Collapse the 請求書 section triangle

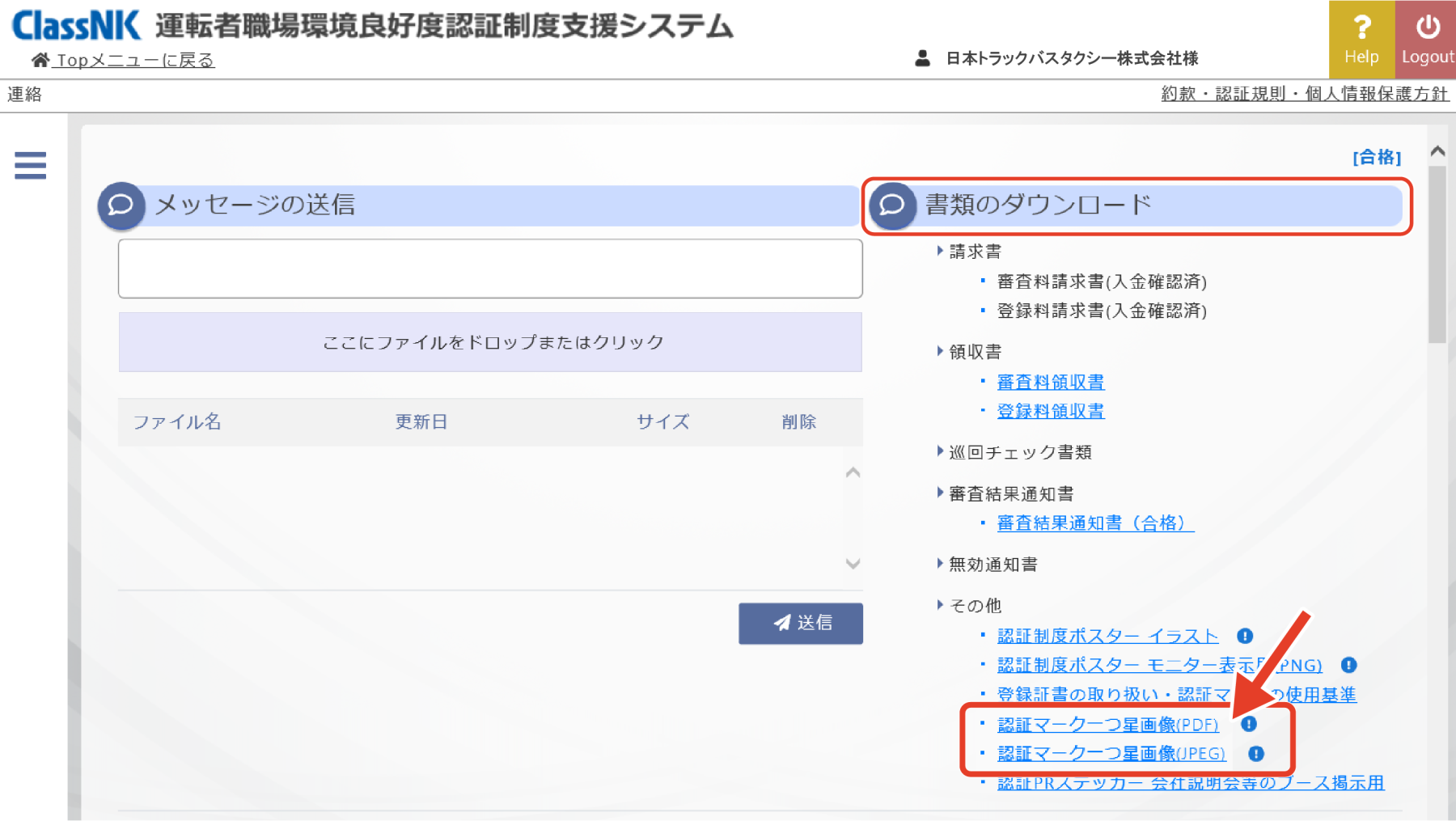point(940,252)
